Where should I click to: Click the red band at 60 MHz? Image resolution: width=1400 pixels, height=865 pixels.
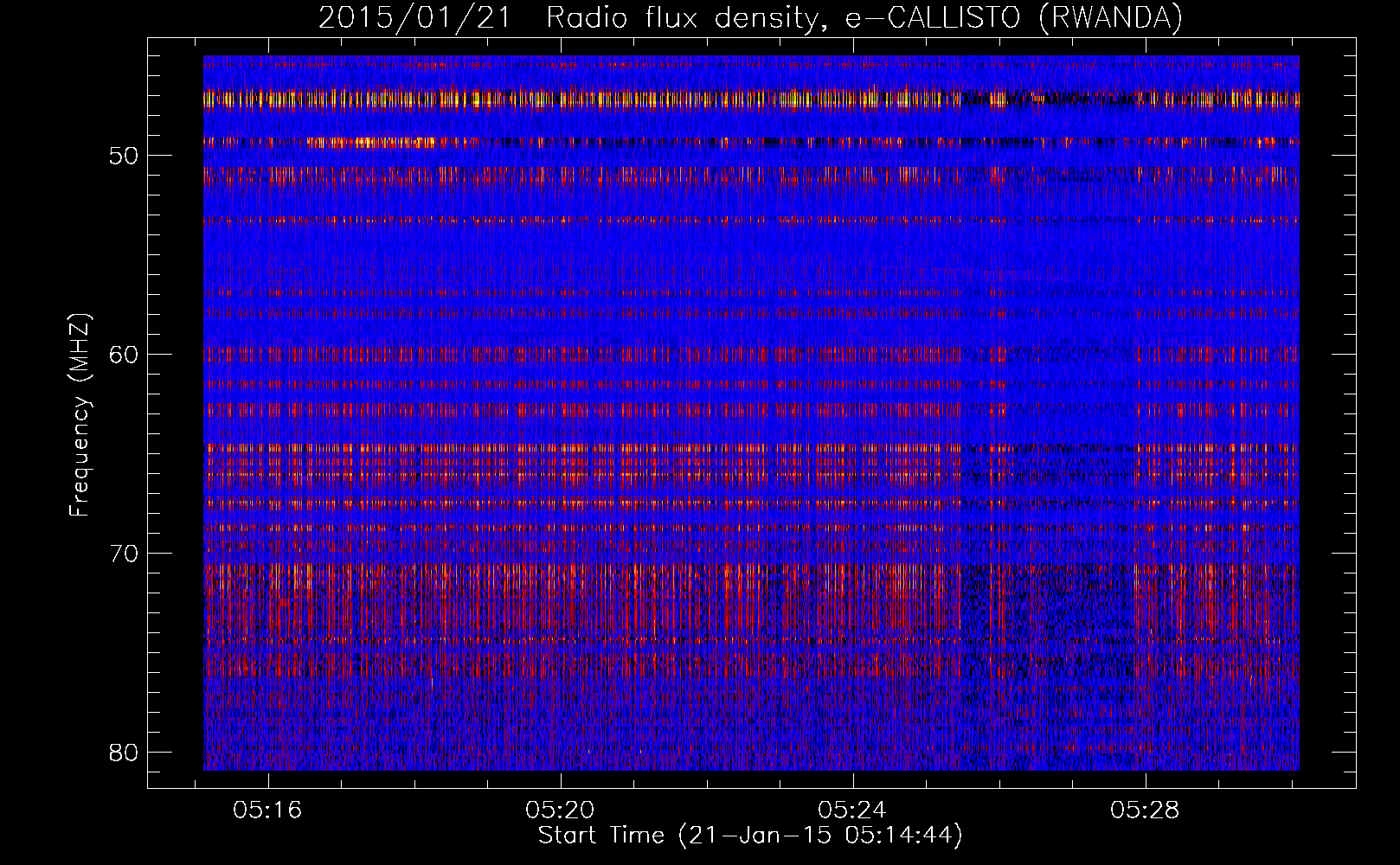click(606, 355)
